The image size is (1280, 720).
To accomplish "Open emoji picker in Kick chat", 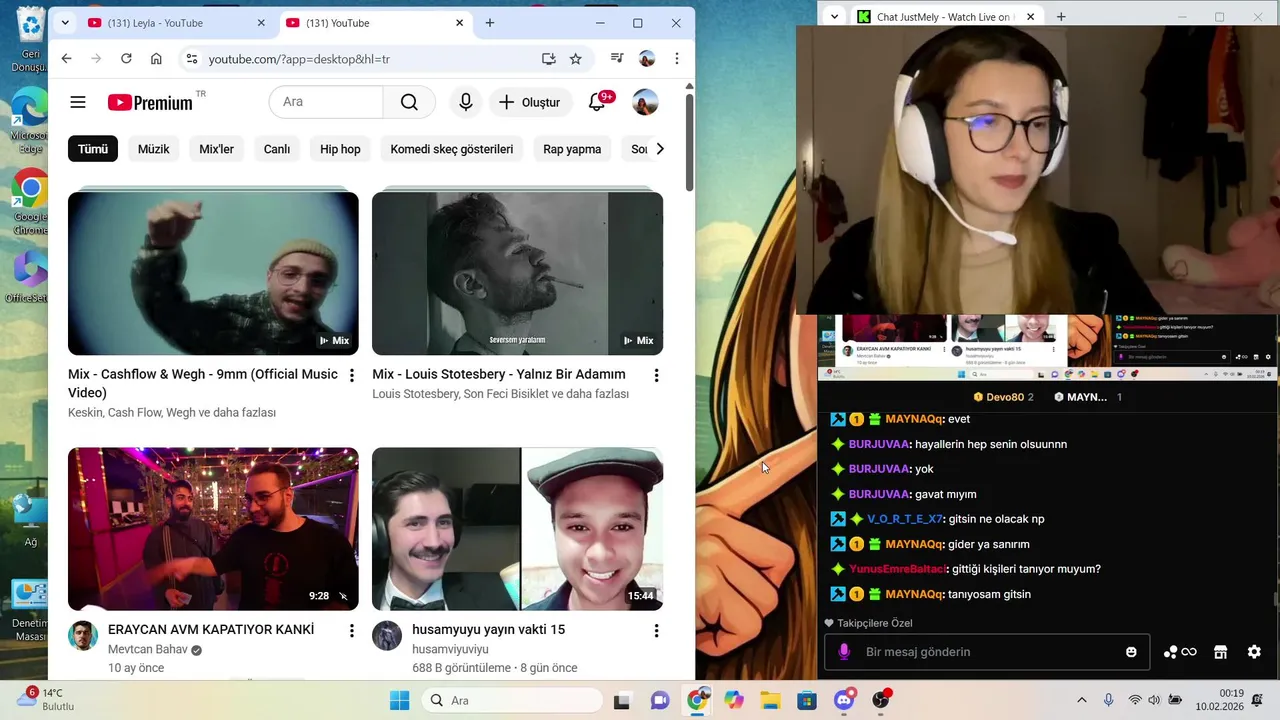I will click(x=1131, y=652).
